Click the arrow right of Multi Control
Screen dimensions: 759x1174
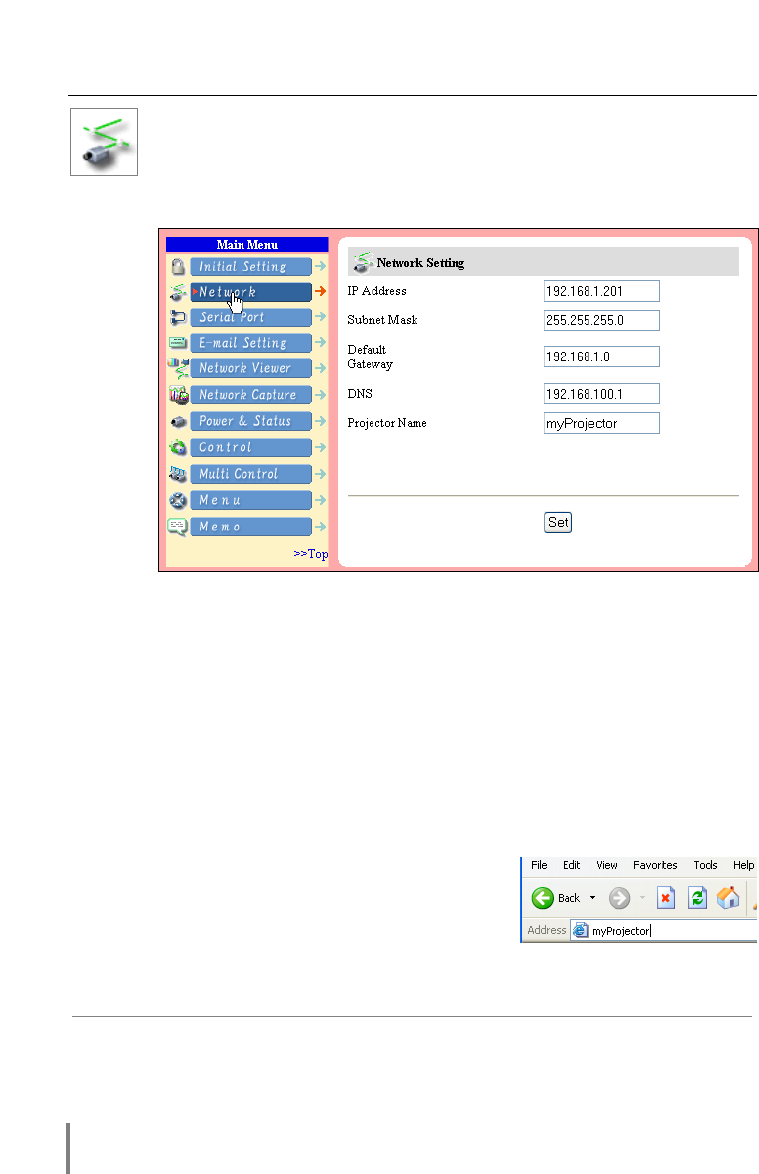click(320, 474)
